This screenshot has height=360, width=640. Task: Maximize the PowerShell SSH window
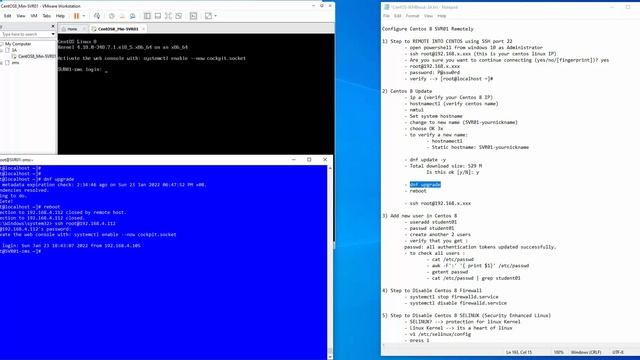pyautogui.click(x=309, y=160)
